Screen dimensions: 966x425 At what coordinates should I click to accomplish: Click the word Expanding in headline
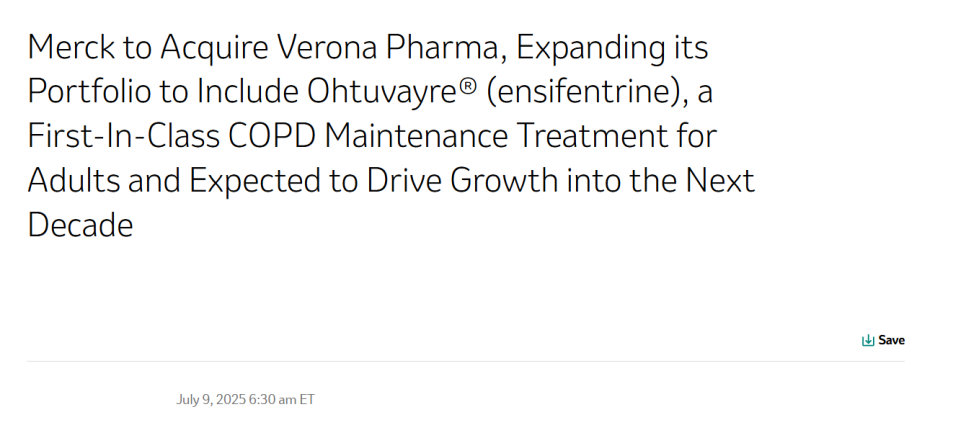point(590,48)
